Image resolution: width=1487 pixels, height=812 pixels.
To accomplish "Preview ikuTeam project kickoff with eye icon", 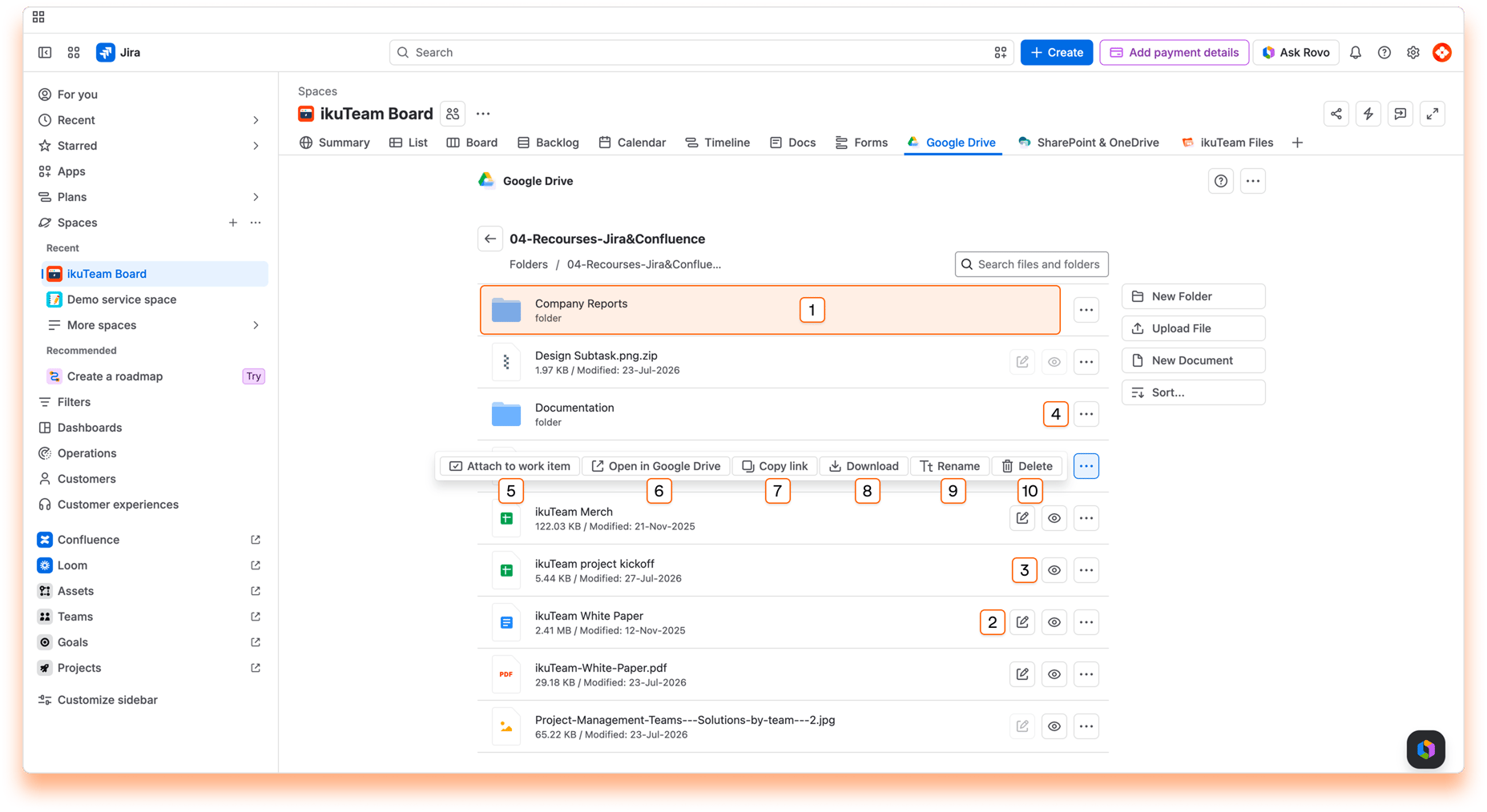I will [1054, 570].
